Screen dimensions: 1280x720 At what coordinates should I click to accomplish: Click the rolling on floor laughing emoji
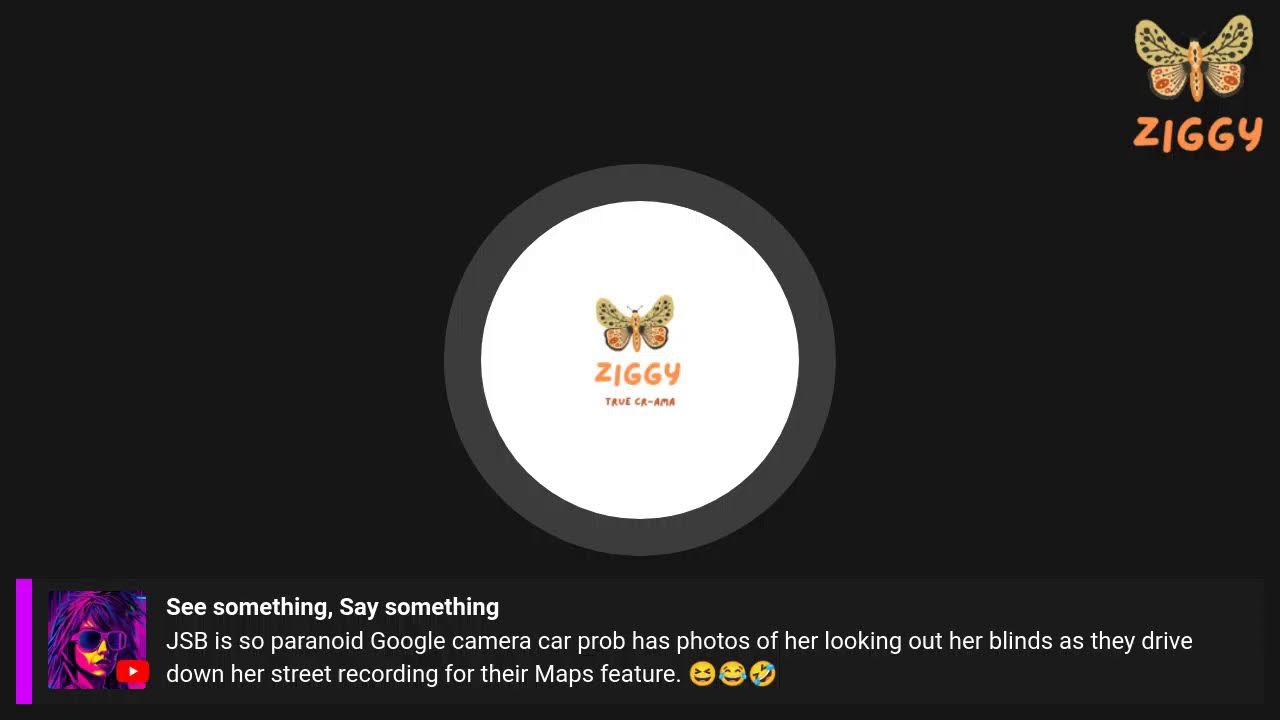pyautogui.click(x=762, y=675)
